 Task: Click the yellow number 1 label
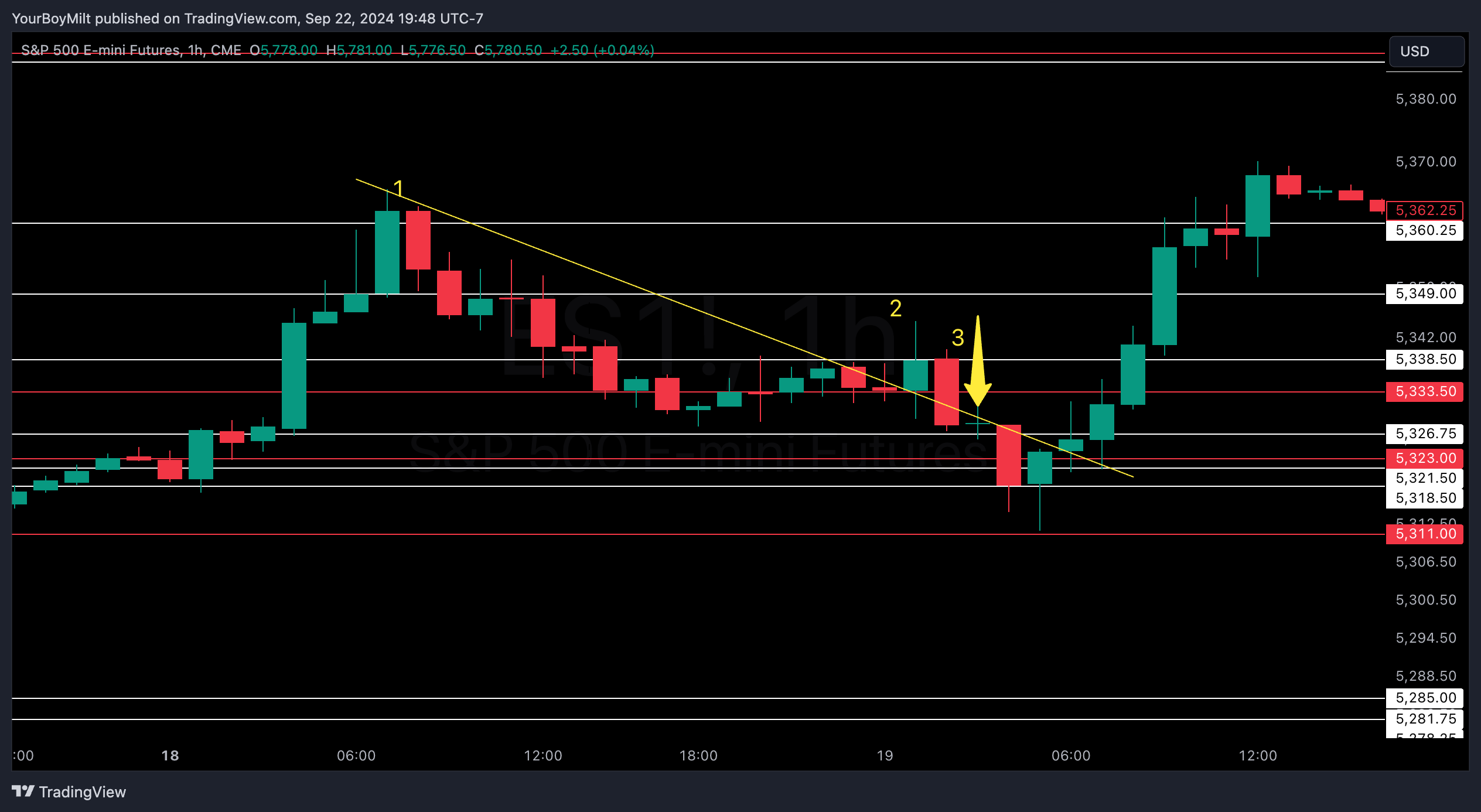pyautogui.click(x=398, y=189)
